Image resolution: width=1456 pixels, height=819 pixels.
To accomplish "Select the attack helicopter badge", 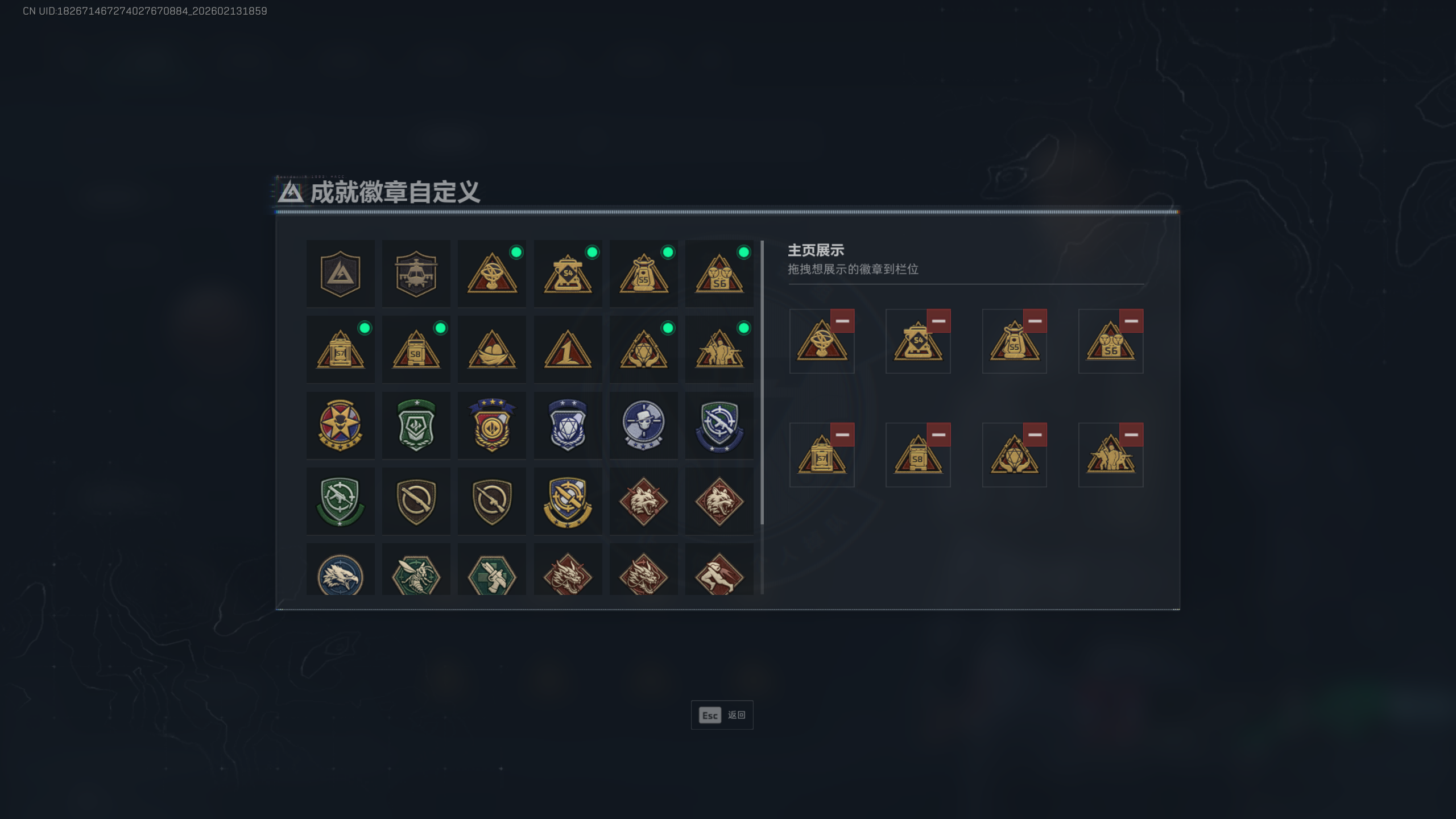I will 416,274.
